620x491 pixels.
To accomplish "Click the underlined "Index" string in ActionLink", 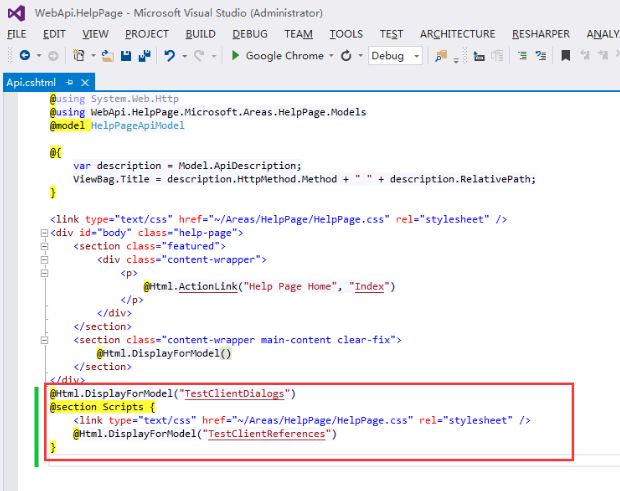I will [x=369, y=287].
